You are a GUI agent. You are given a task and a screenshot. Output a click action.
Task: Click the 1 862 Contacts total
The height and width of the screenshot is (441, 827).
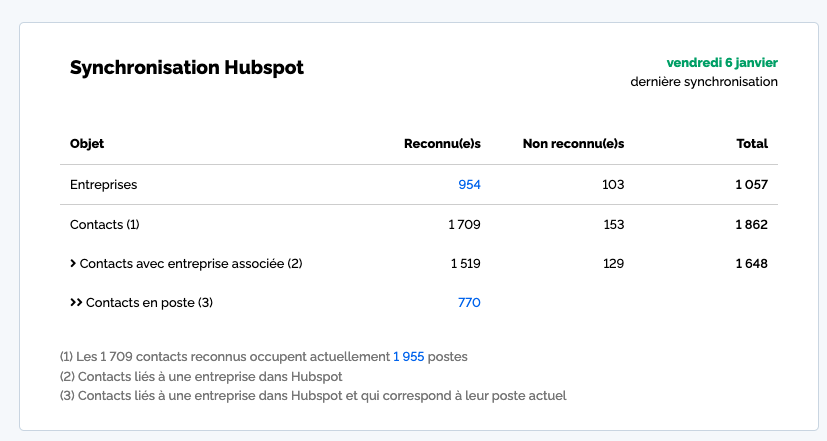(x=751, y=225)
